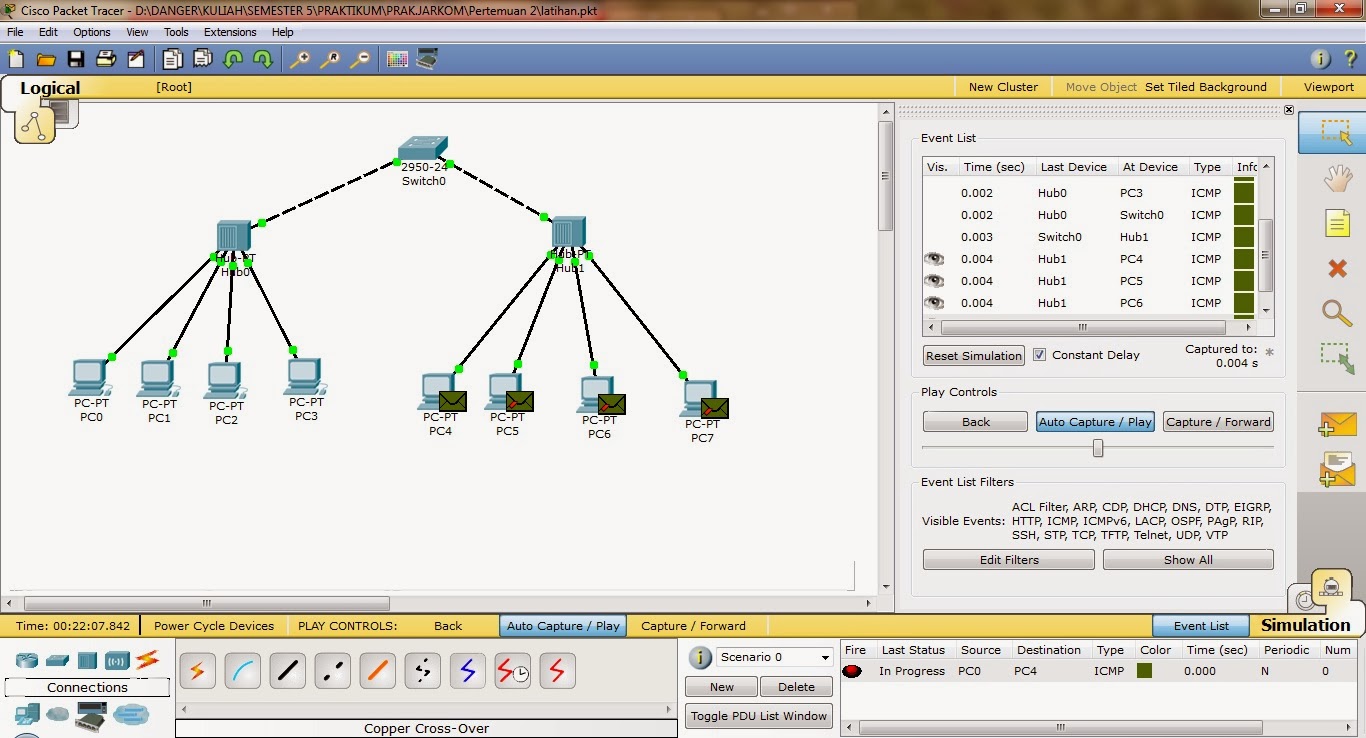Click the green Color swatch for PC0 PDU
Image resolution: width=1366 pixels, height=738 pixels.
(x=1144, y=671)
